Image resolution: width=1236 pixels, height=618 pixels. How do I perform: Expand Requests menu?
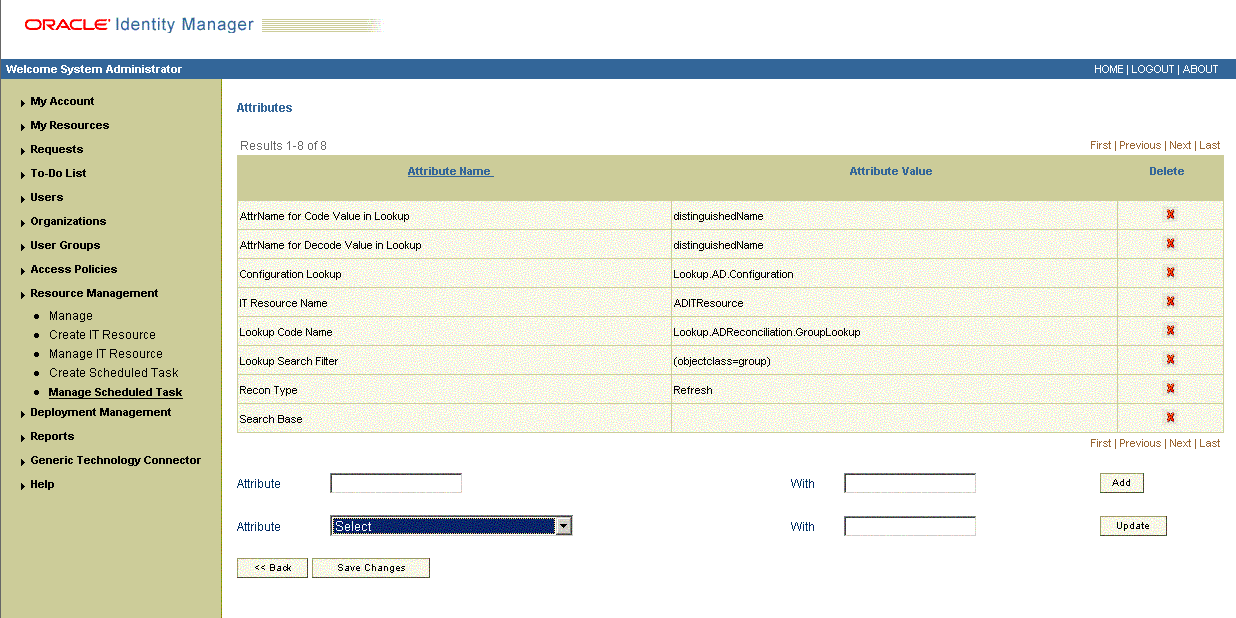(56, 149)
